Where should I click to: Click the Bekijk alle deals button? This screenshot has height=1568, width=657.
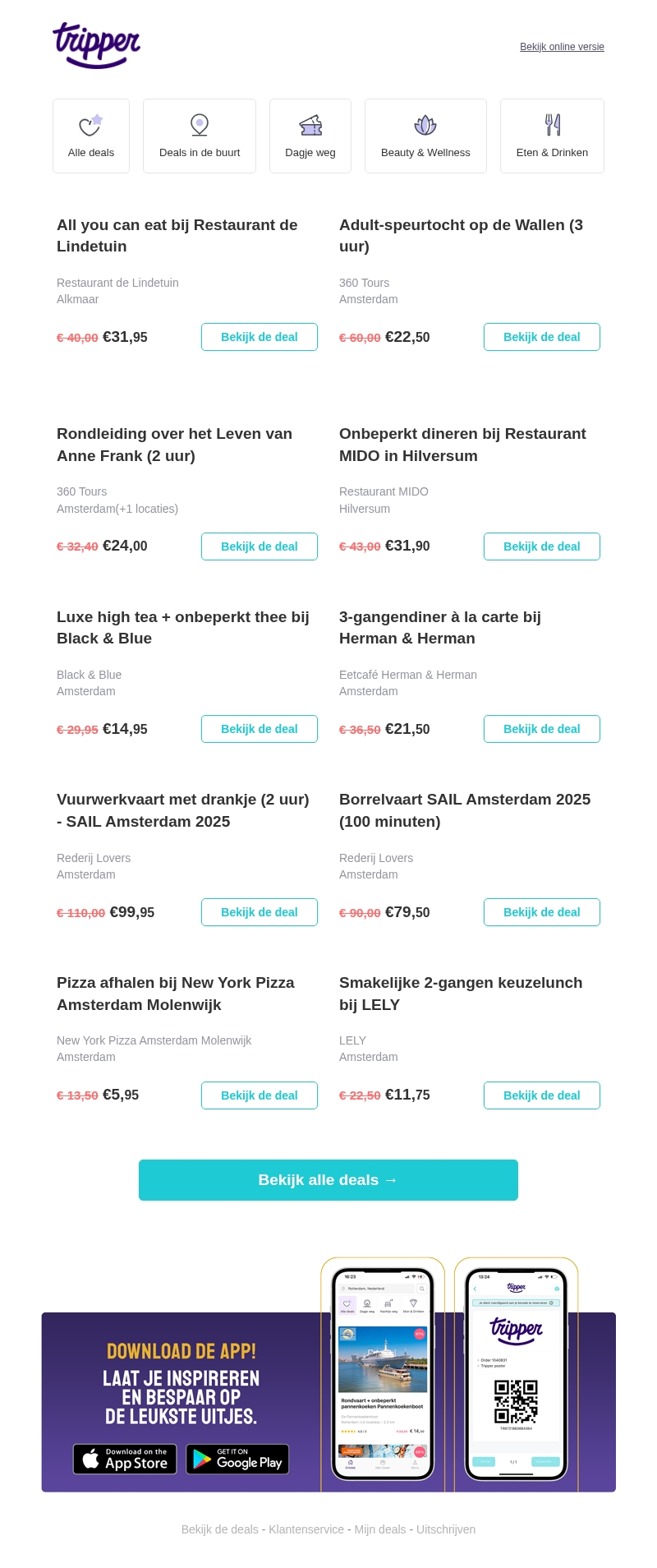328,1180
